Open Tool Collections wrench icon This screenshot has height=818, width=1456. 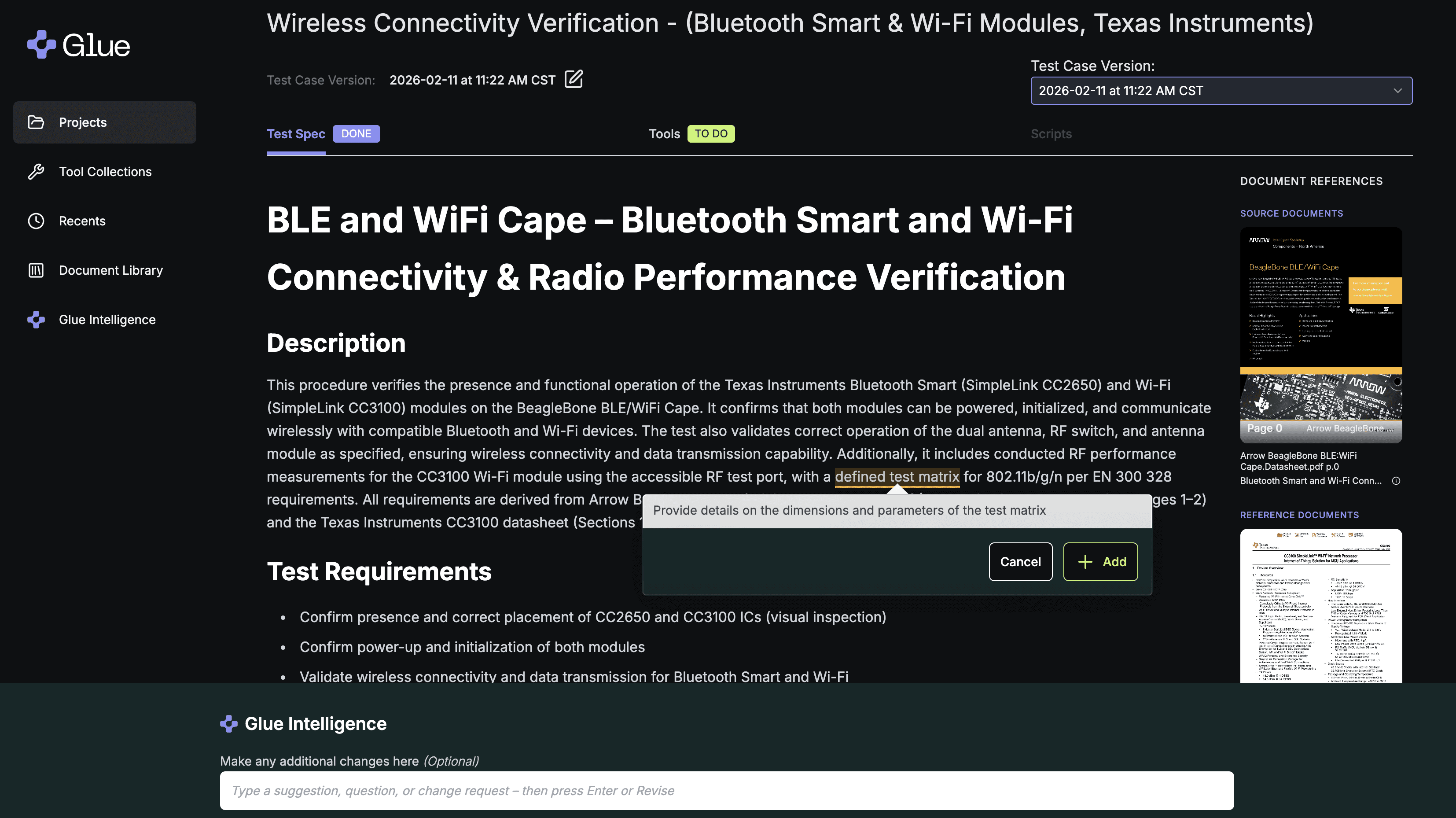pyautogui.click(x=36, y=172)
